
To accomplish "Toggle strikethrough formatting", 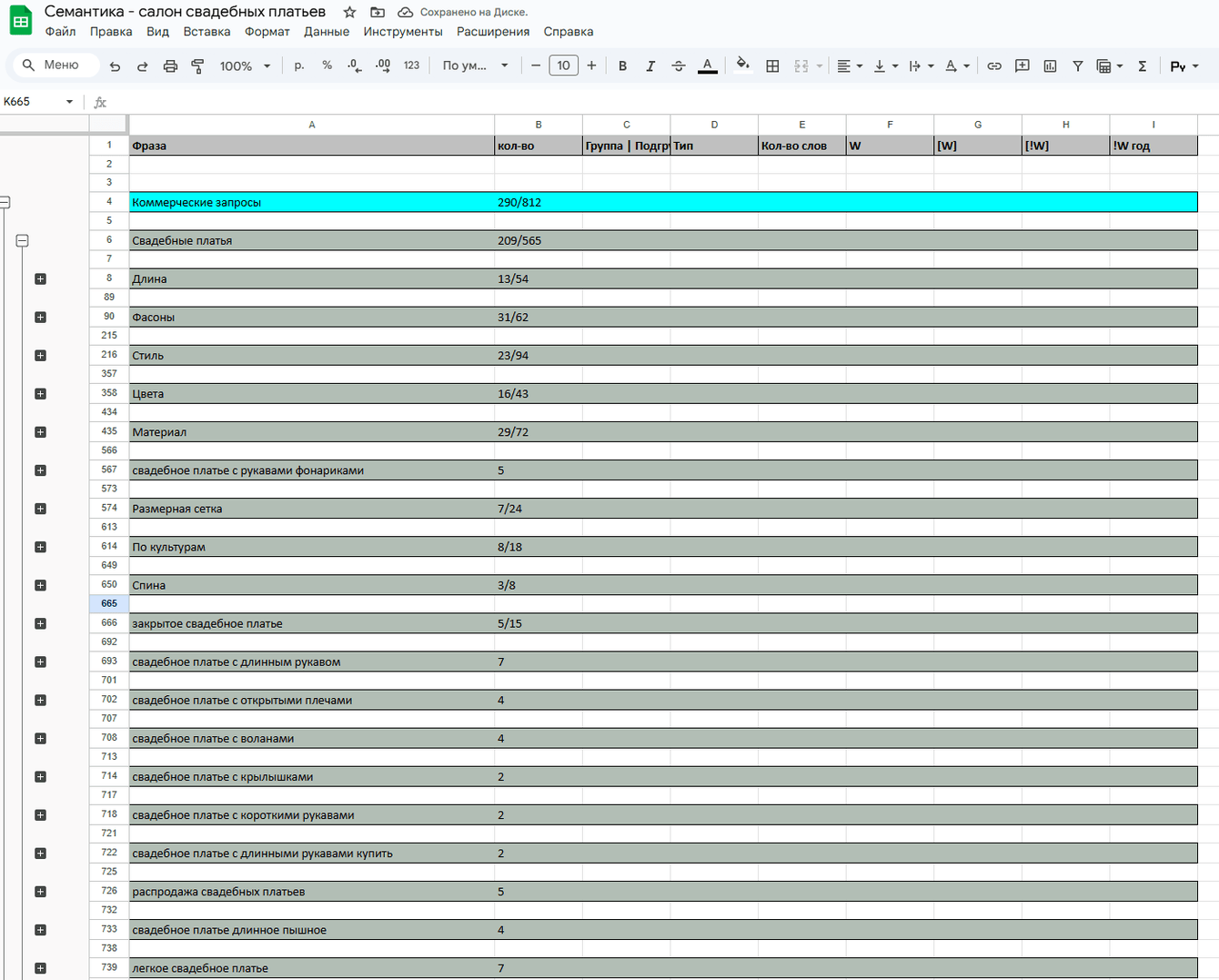I will [x=679, y=66].
